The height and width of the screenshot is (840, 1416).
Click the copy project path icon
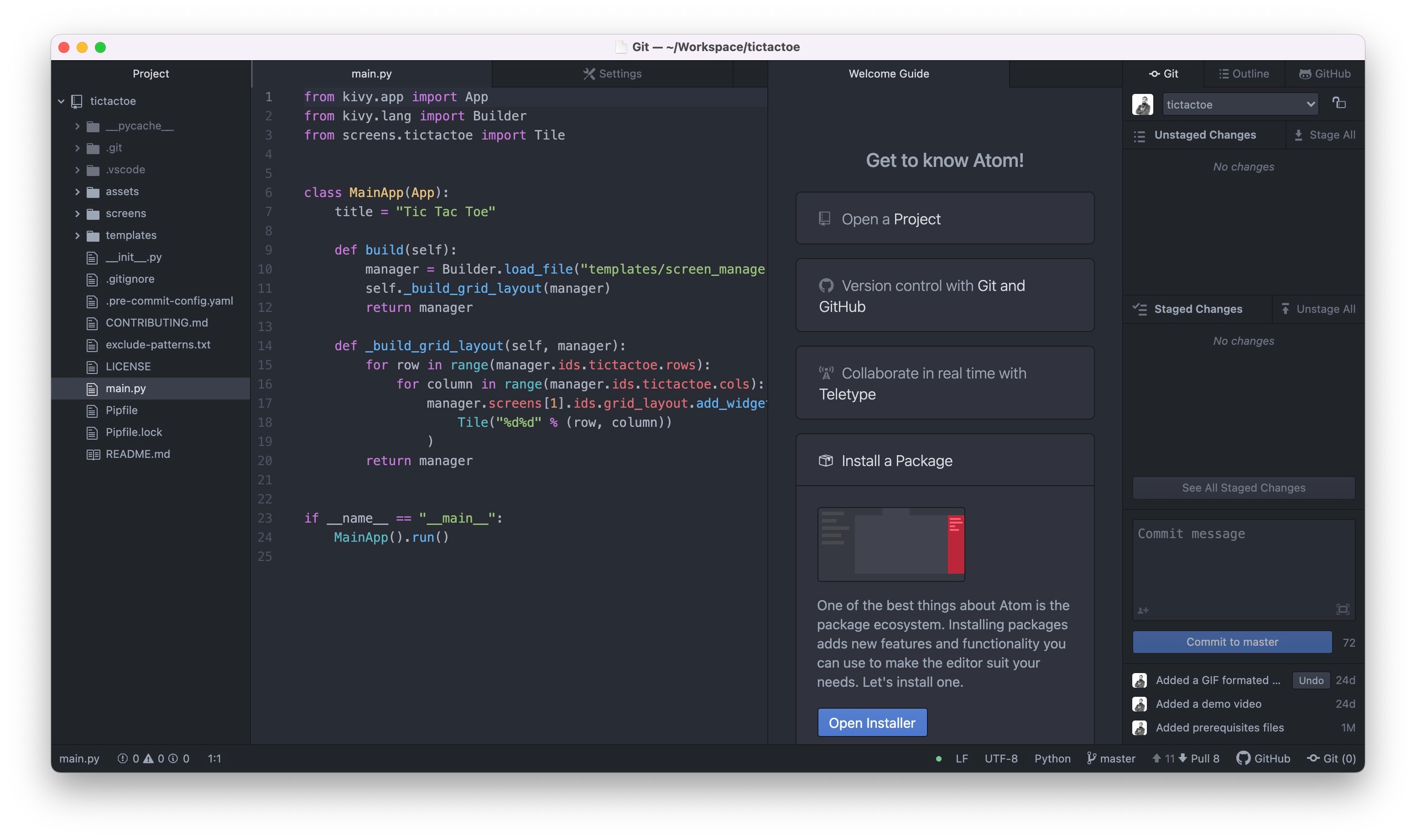[x=1340, y=104]
